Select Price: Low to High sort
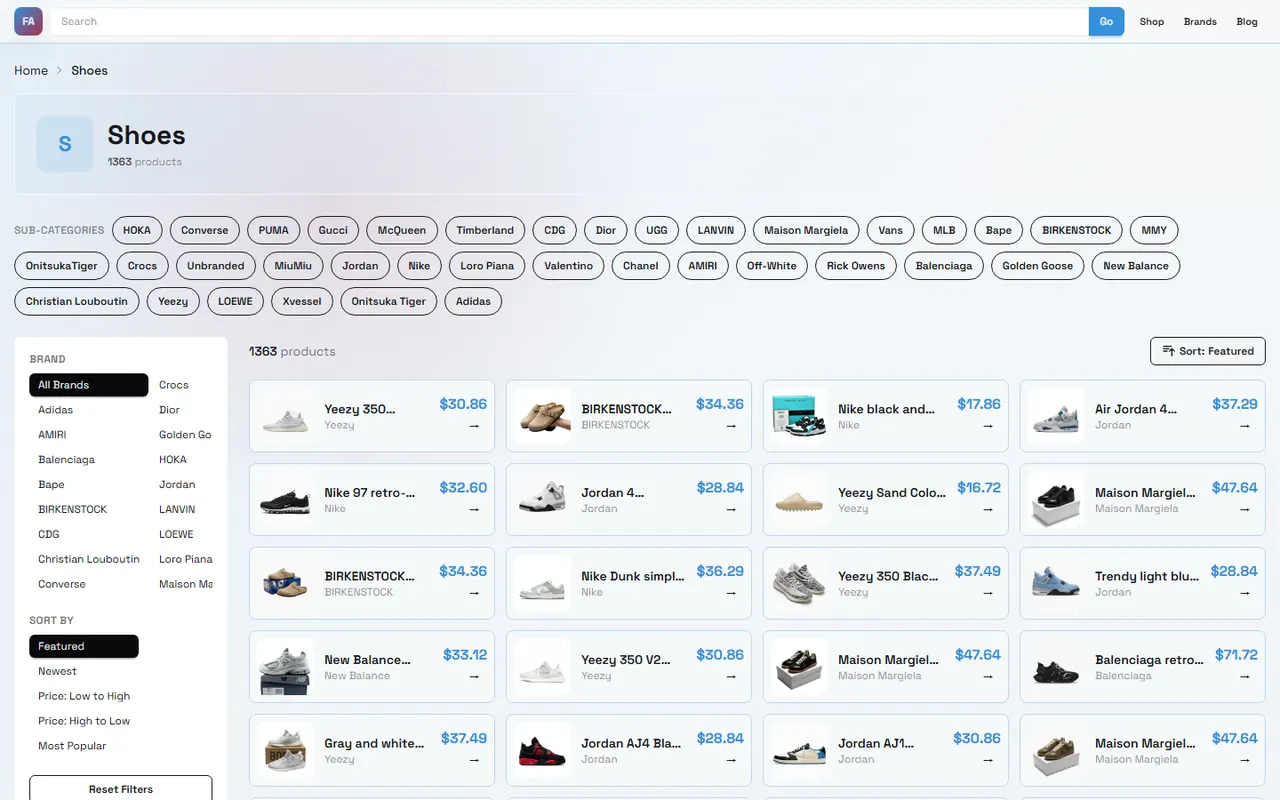 [84, 696]
